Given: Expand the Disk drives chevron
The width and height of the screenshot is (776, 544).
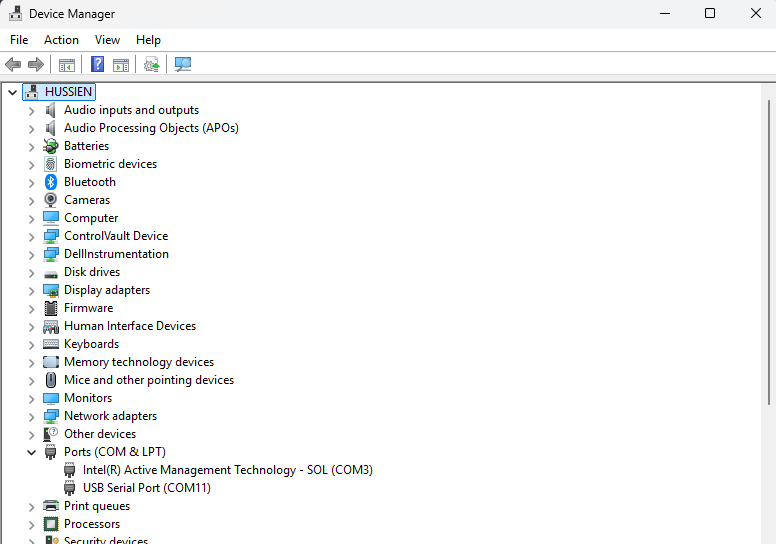Looking at the screenshot, I should click(31, 273).
